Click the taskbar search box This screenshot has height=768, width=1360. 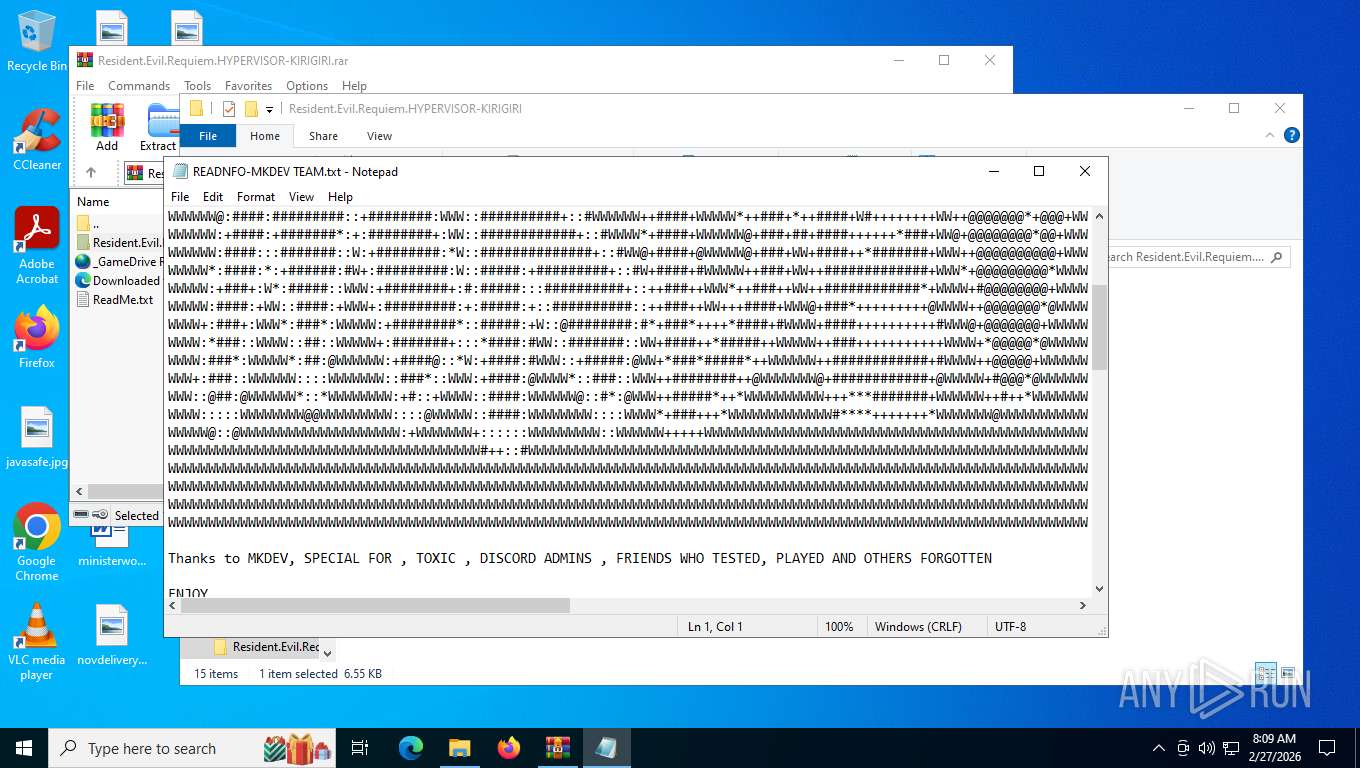[192, 748]
